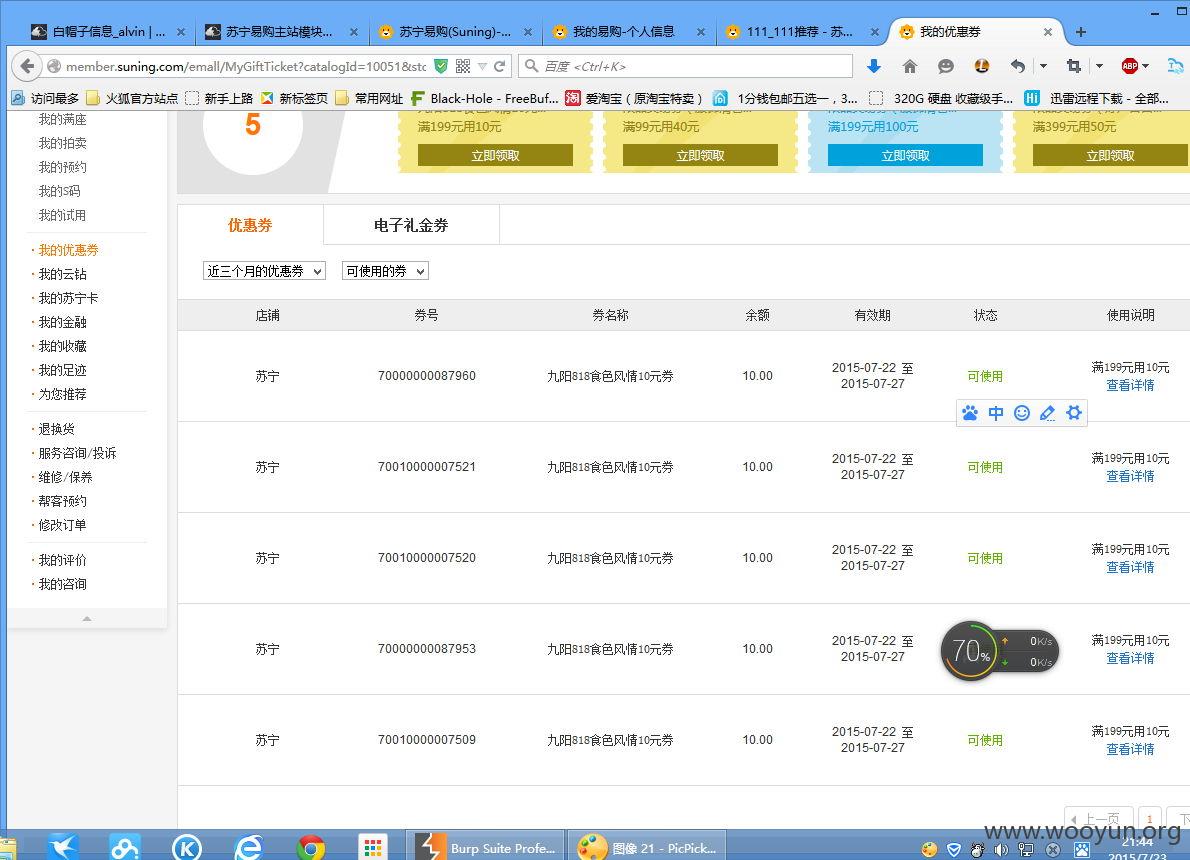Open 查看详情 for coupon 70000000087960
The width and height of the screenshot is (1190, 860).
[x=1130, y=385]
